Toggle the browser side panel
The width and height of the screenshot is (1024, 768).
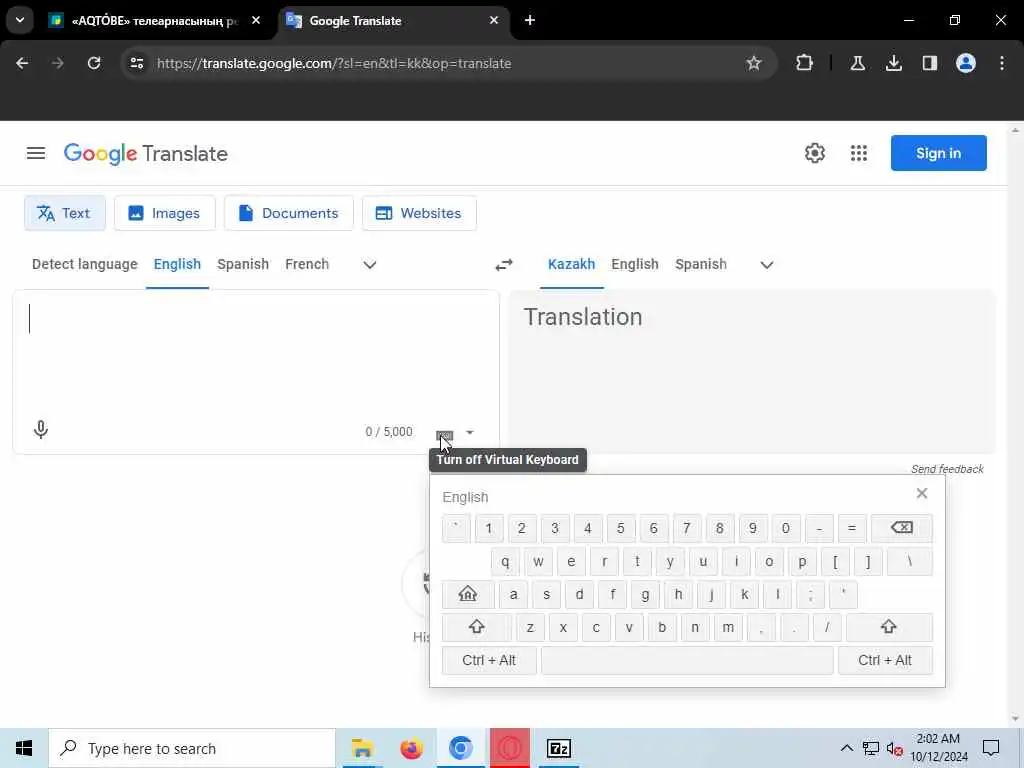click(x=929, y=63)
